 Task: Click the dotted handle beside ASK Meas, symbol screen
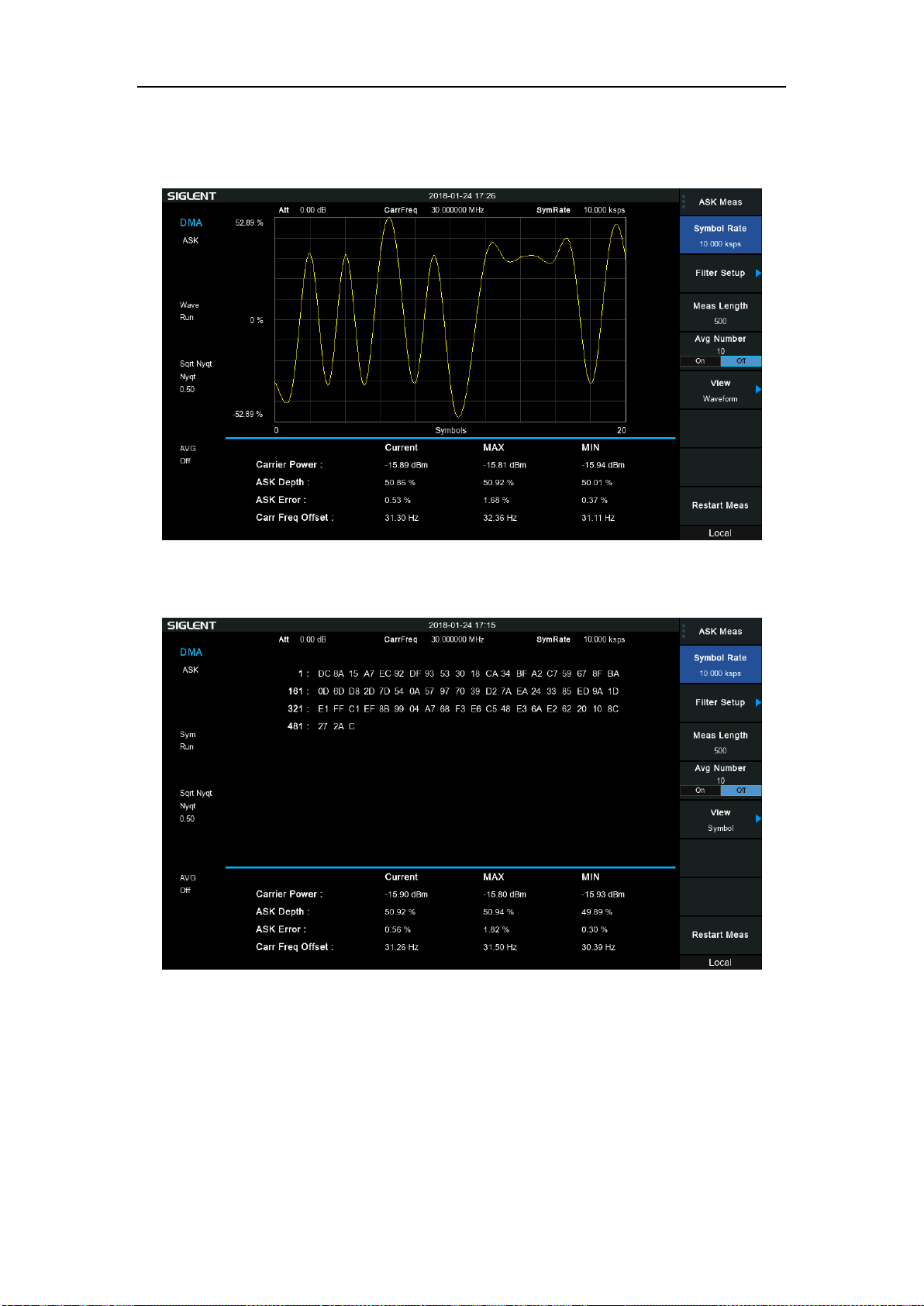[x=684, y=631]
